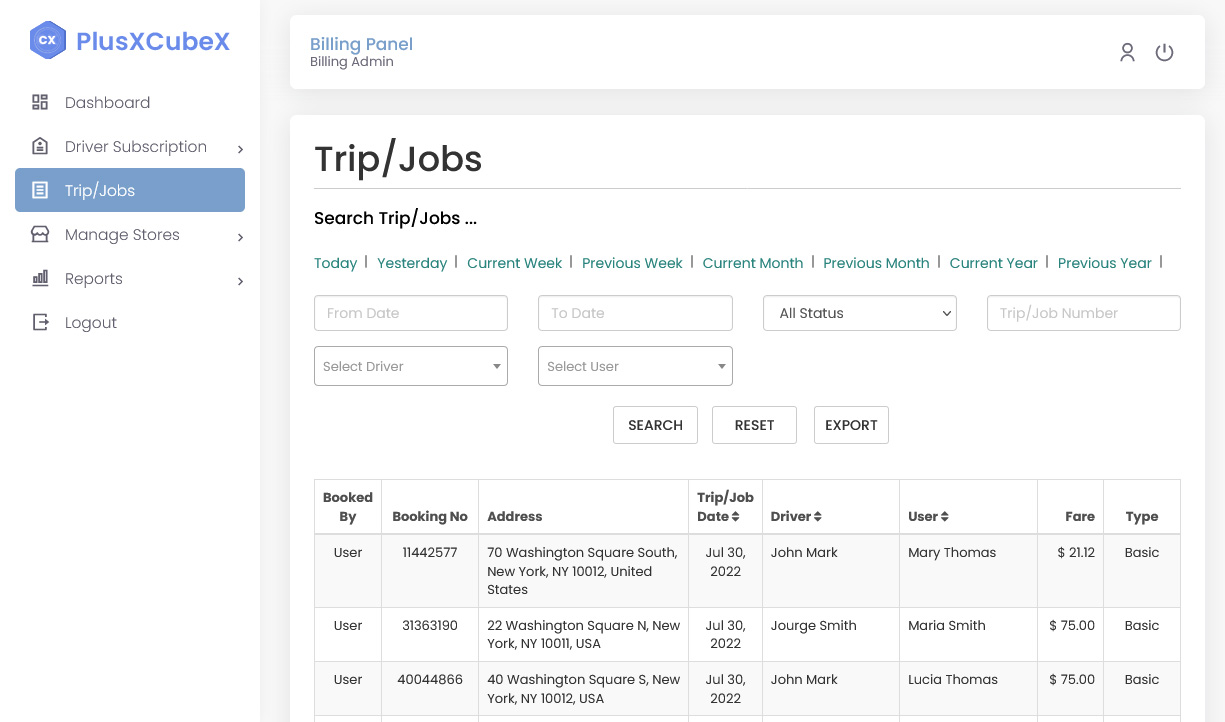Click user name Mary Thomas
This screenshot has height=722, width=1225.
click(952, 552)
